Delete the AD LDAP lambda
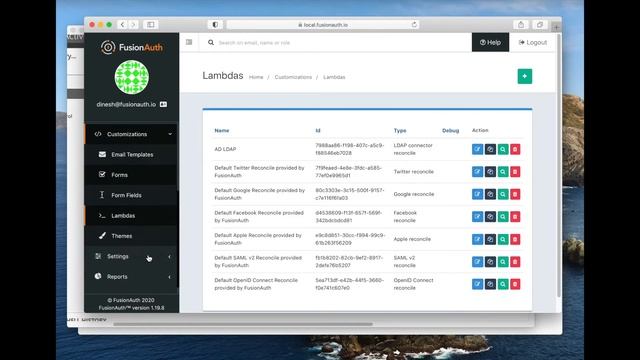This screenshot has width=640, height=360. coord(515,149)
